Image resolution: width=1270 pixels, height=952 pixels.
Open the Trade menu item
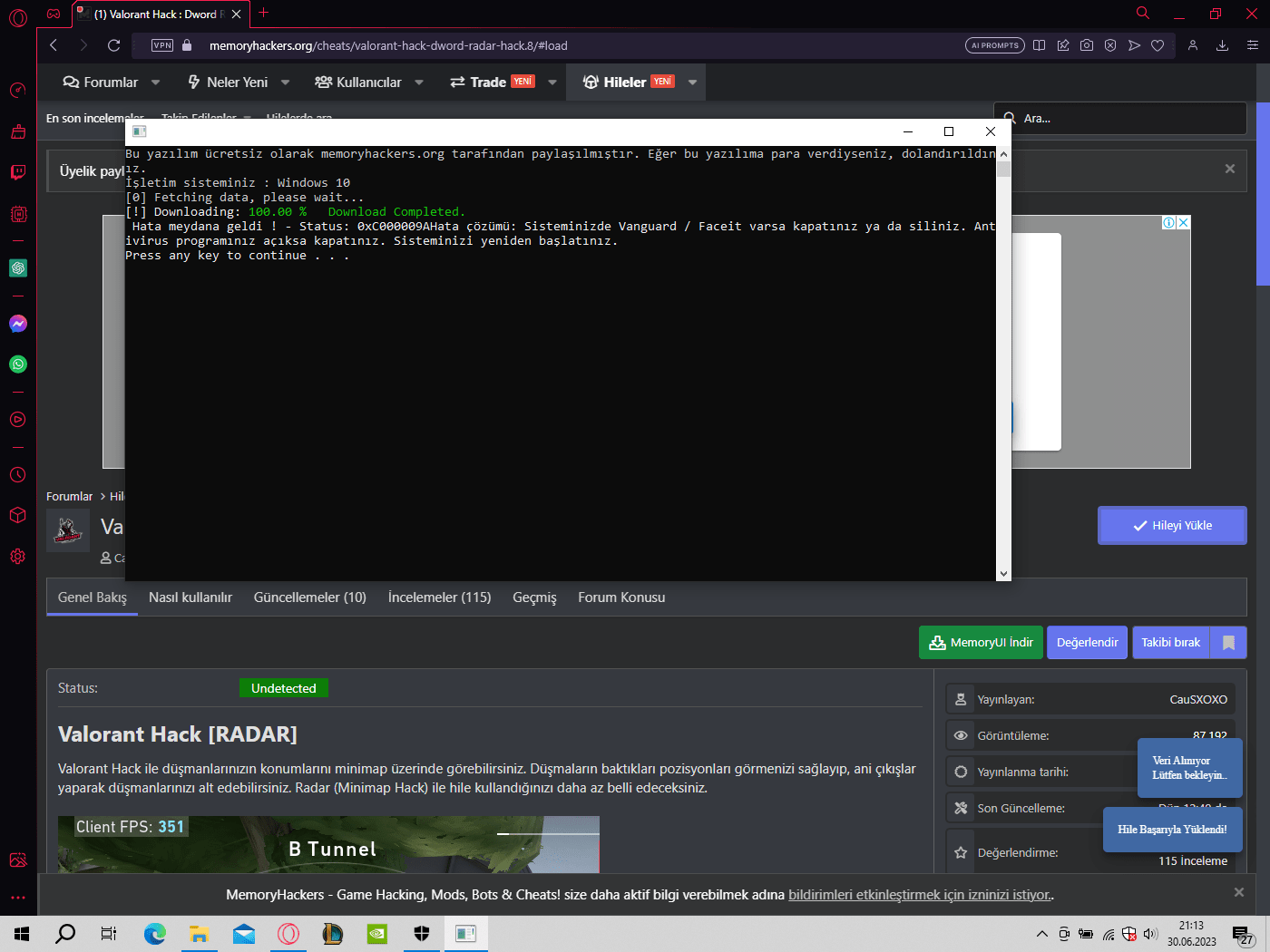coord(493,83)
